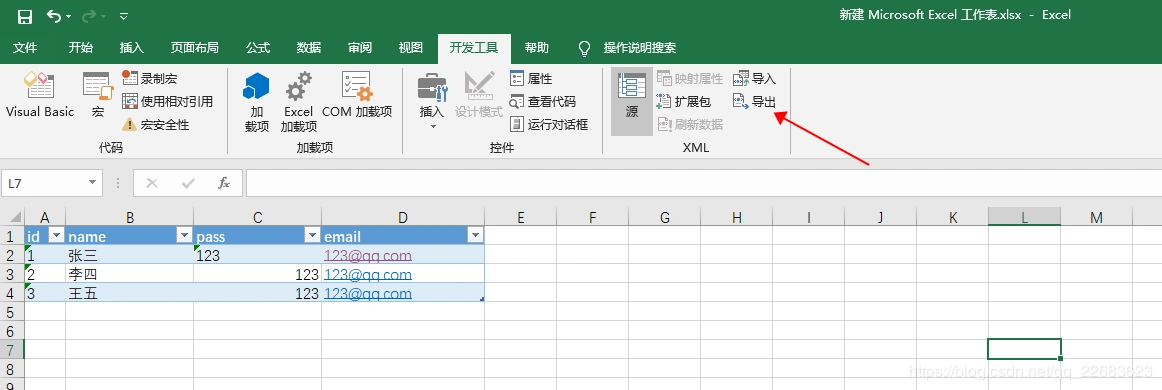The height and width of the screenshot is (390, 1162).
Task: Switch to the 视图 view tab
Action: coord(411,47)
